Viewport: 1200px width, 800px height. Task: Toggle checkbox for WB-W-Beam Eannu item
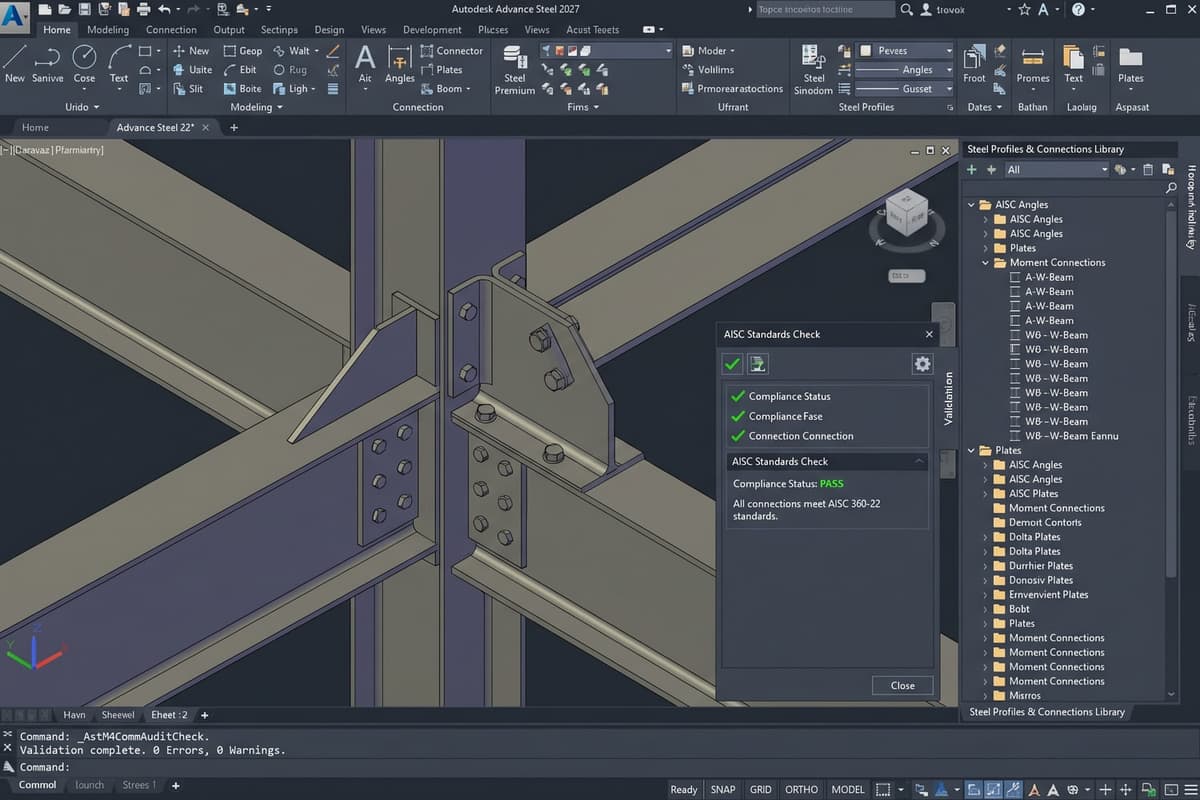[x=1016, y=436]
